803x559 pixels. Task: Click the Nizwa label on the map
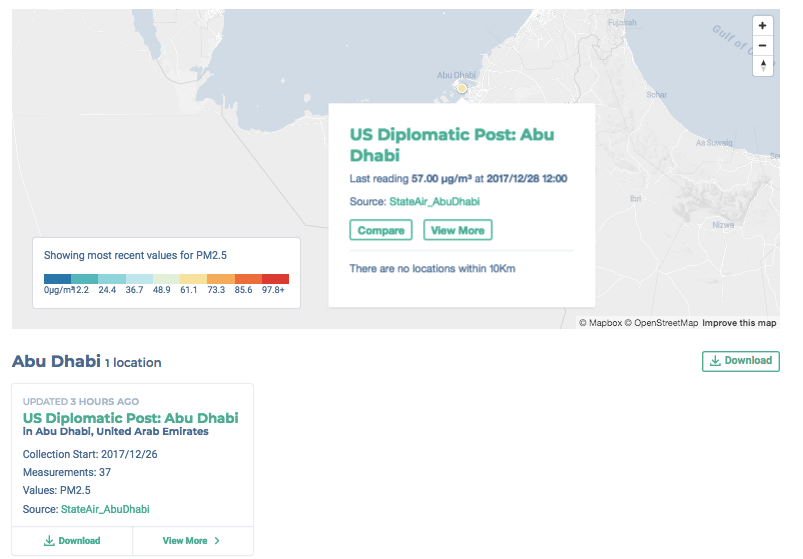[723, 225]
